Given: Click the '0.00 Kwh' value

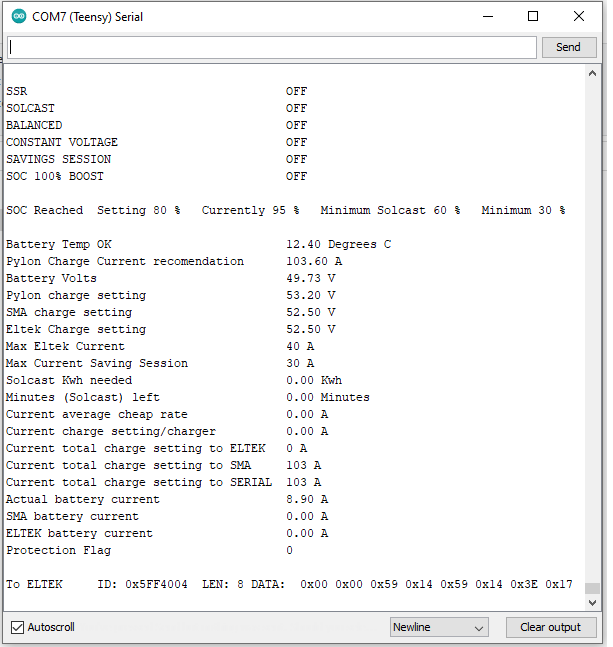Looking at the screenshot, I should click(x=314, y=380).
